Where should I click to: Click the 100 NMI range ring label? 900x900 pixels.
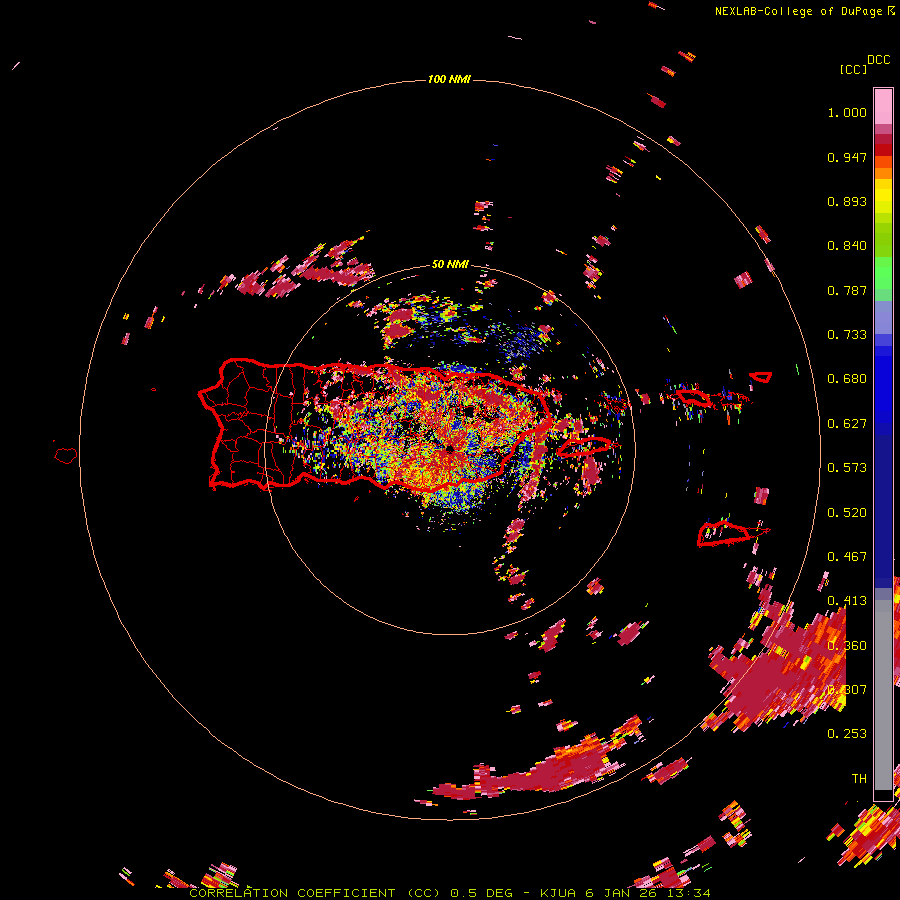449,79
